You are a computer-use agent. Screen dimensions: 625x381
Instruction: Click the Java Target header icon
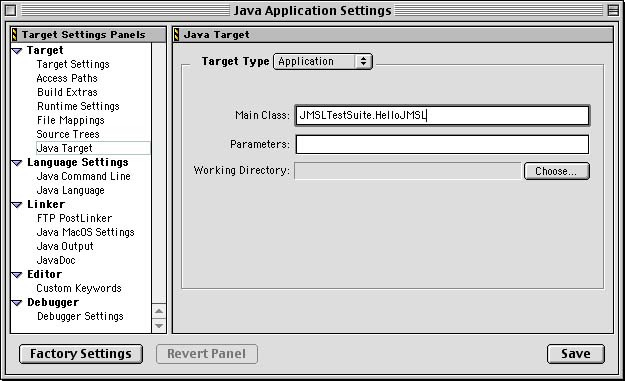[177, 35]
